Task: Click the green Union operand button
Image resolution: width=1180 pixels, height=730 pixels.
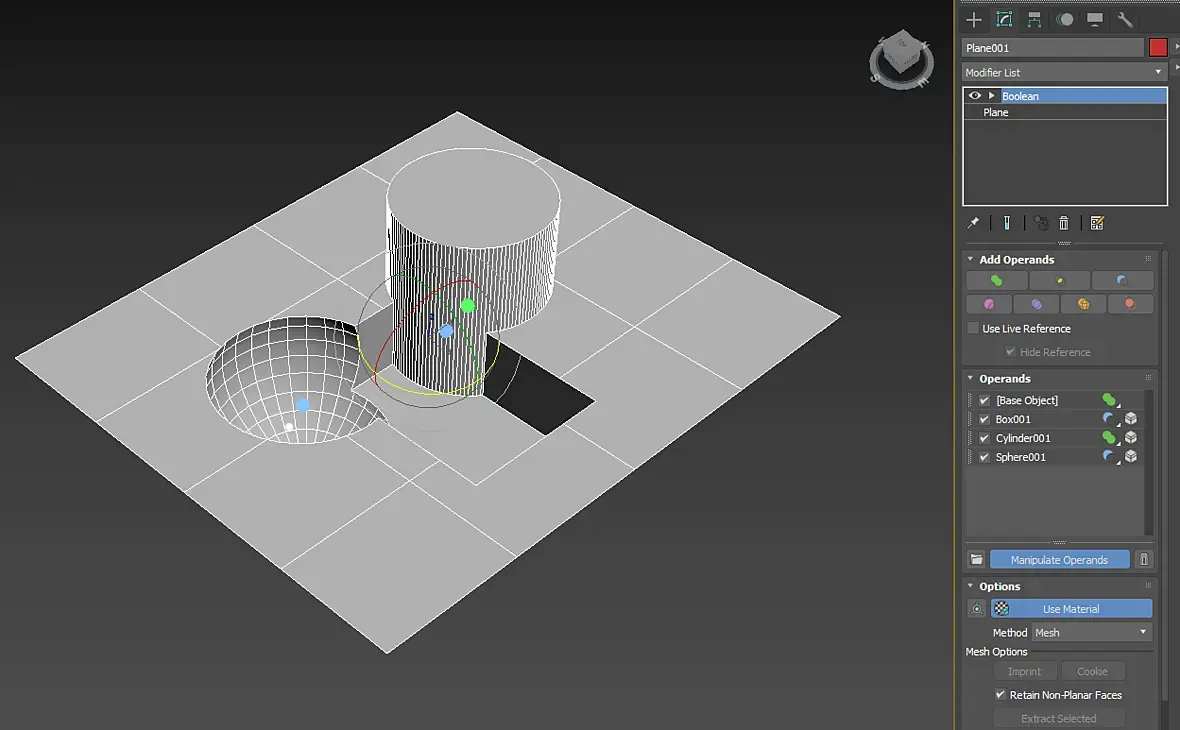Action: [996, 281]
